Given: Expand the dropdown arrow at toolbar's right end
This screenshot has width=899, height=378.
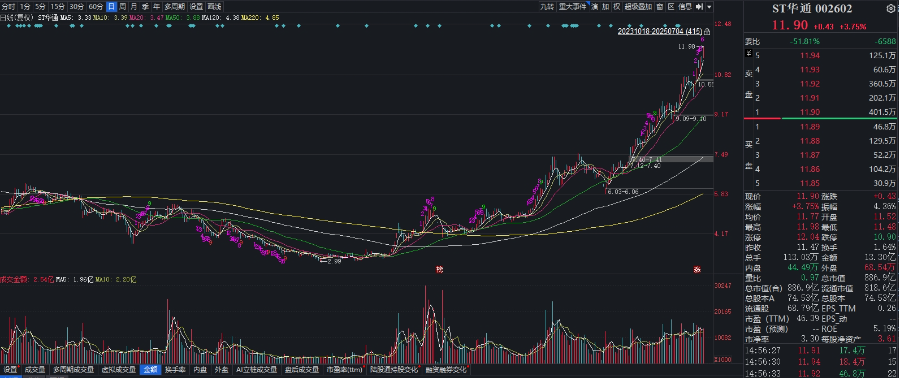Looking at the screenshot, I should tap(709, 7).
